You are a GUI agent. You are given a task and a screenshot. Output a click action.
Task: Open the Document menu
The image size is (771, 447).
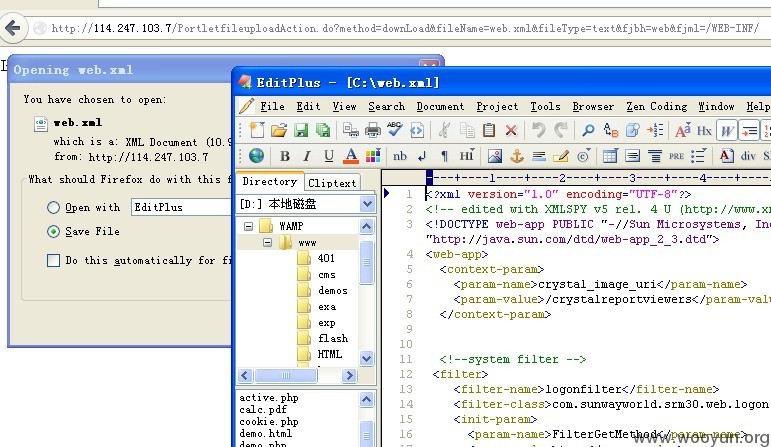[440, 106]
